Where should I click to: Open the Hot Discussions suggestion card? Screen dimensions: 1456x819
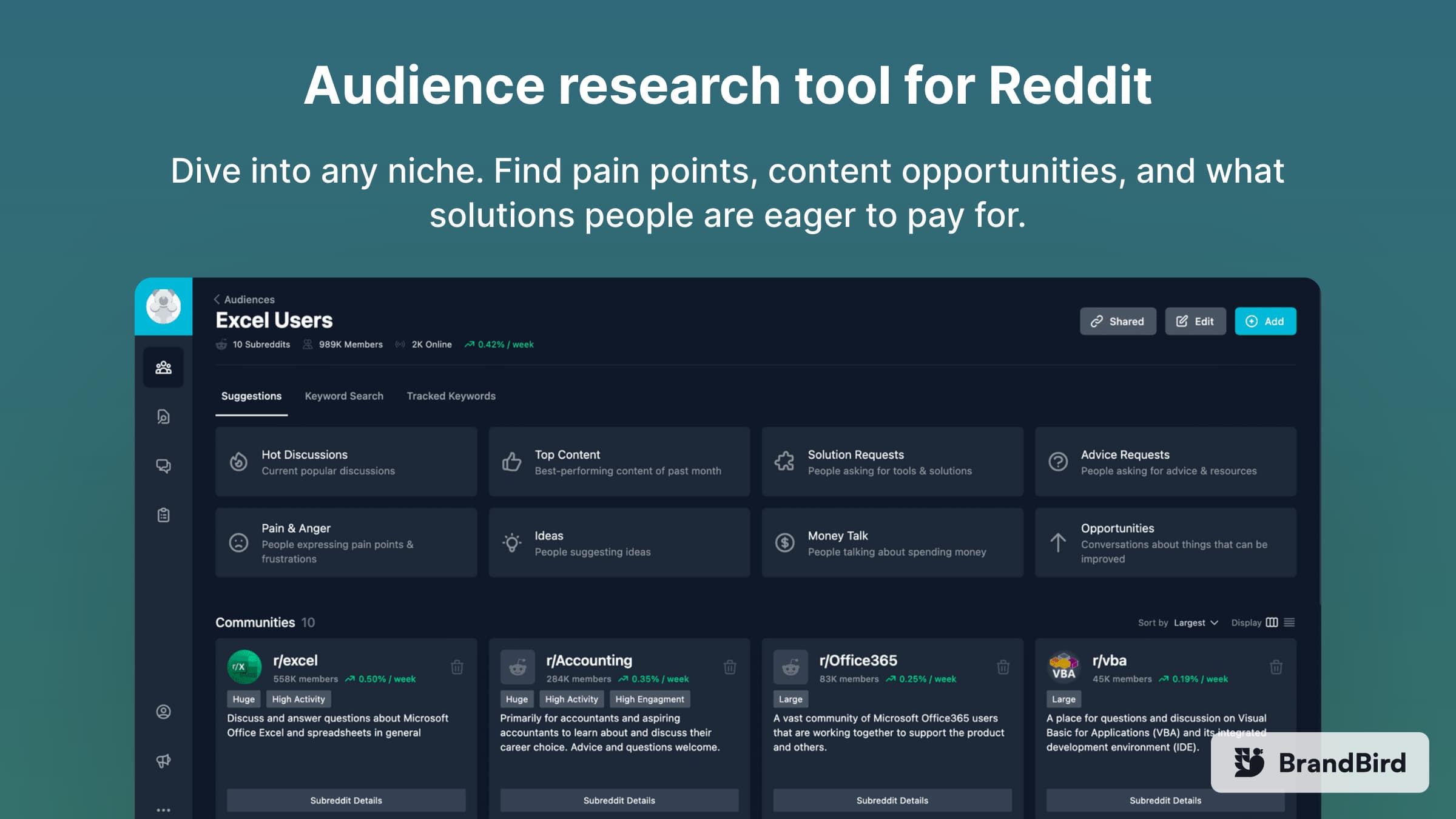point(346,462)
